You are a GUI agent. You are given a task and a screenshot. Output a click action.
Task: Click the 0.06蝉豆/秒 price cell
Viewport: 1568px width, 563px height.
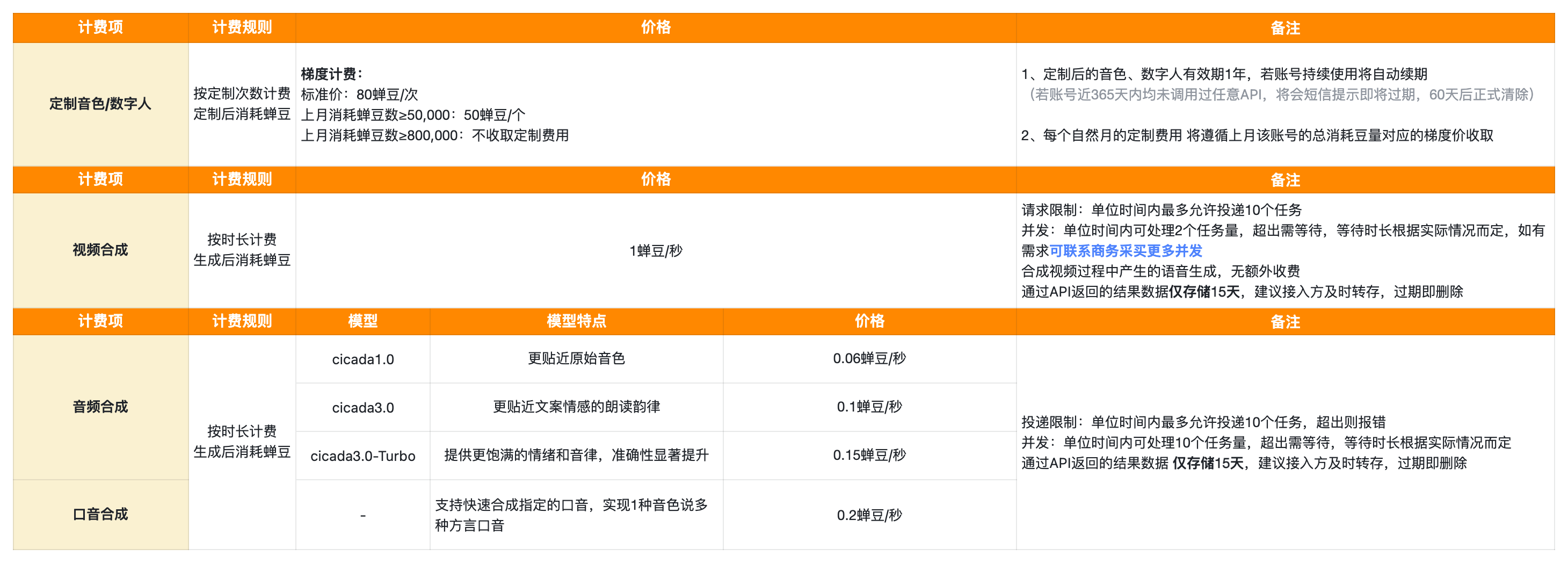click(869, 358)
